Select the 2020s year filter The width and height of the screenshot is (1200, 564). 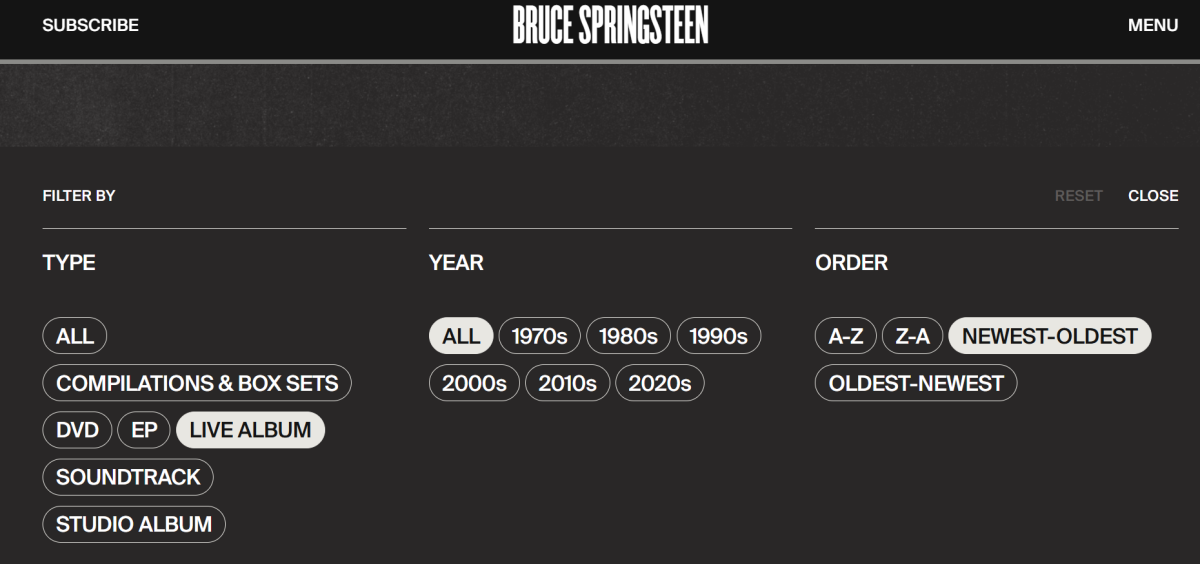(659, 383)
